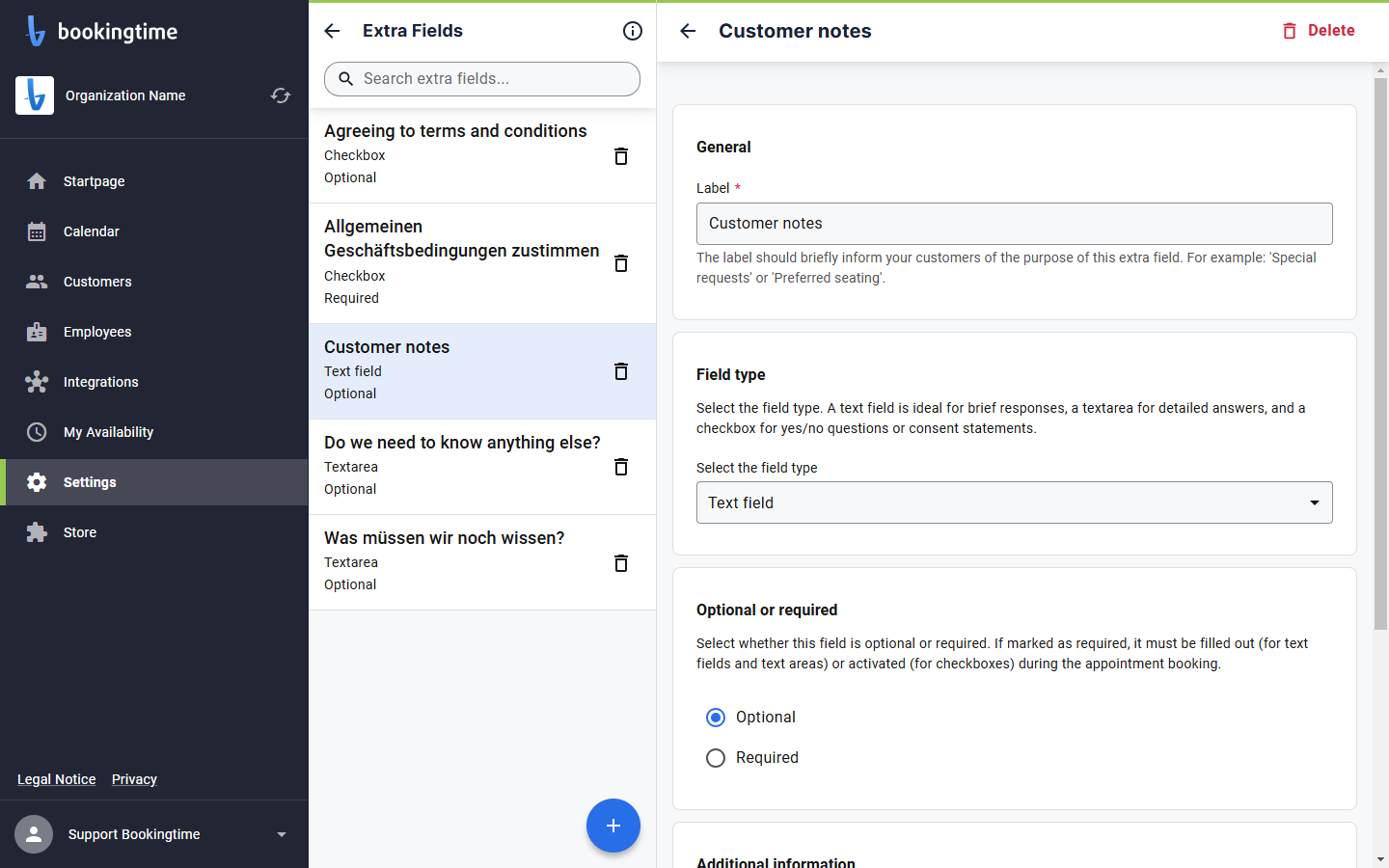Go back from Extra Fields list
The height and width of the screenshot is (868, 1389).
[332, 31]
